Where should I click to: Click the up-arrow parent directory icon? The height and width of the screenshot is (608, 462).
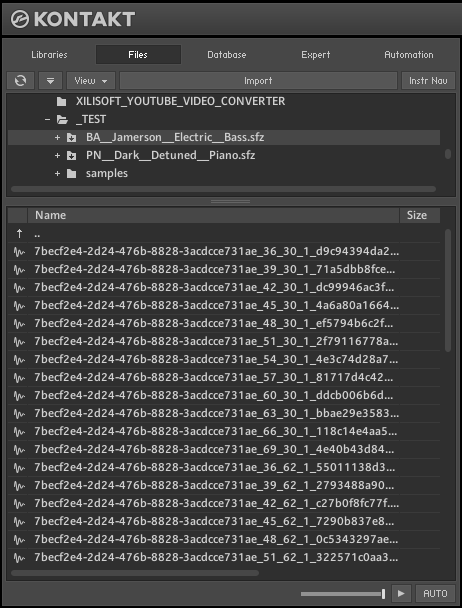(19, 233)
